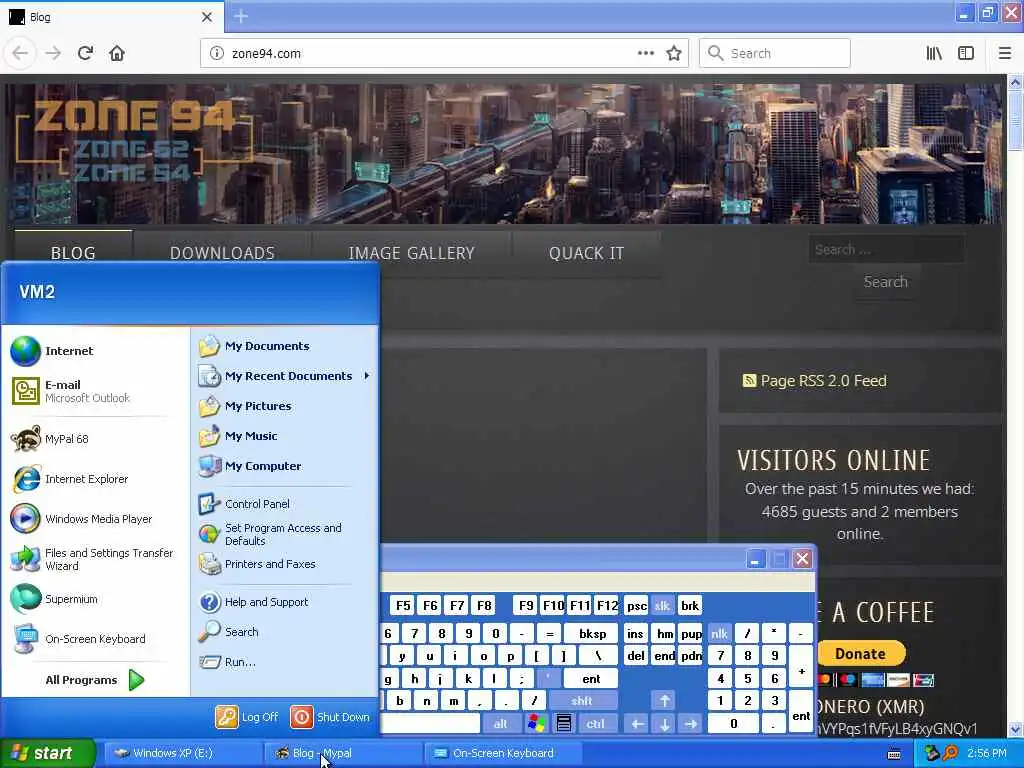Screen dimensions: 1024x768
Task: Open the Run... dialog
Action: pyautogui.click(x=285, y=662)
